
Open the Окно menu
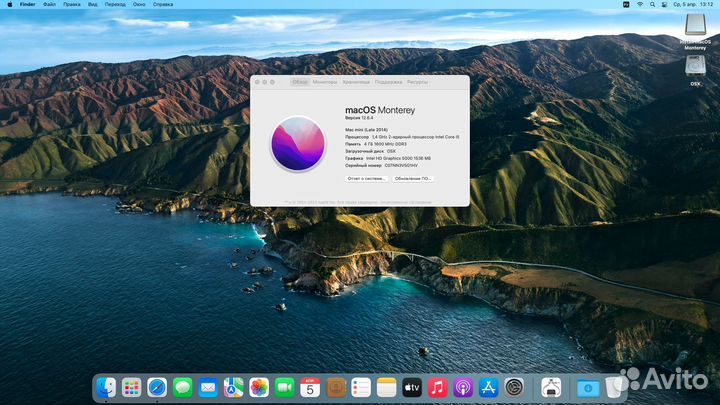[x=139, y=4]
